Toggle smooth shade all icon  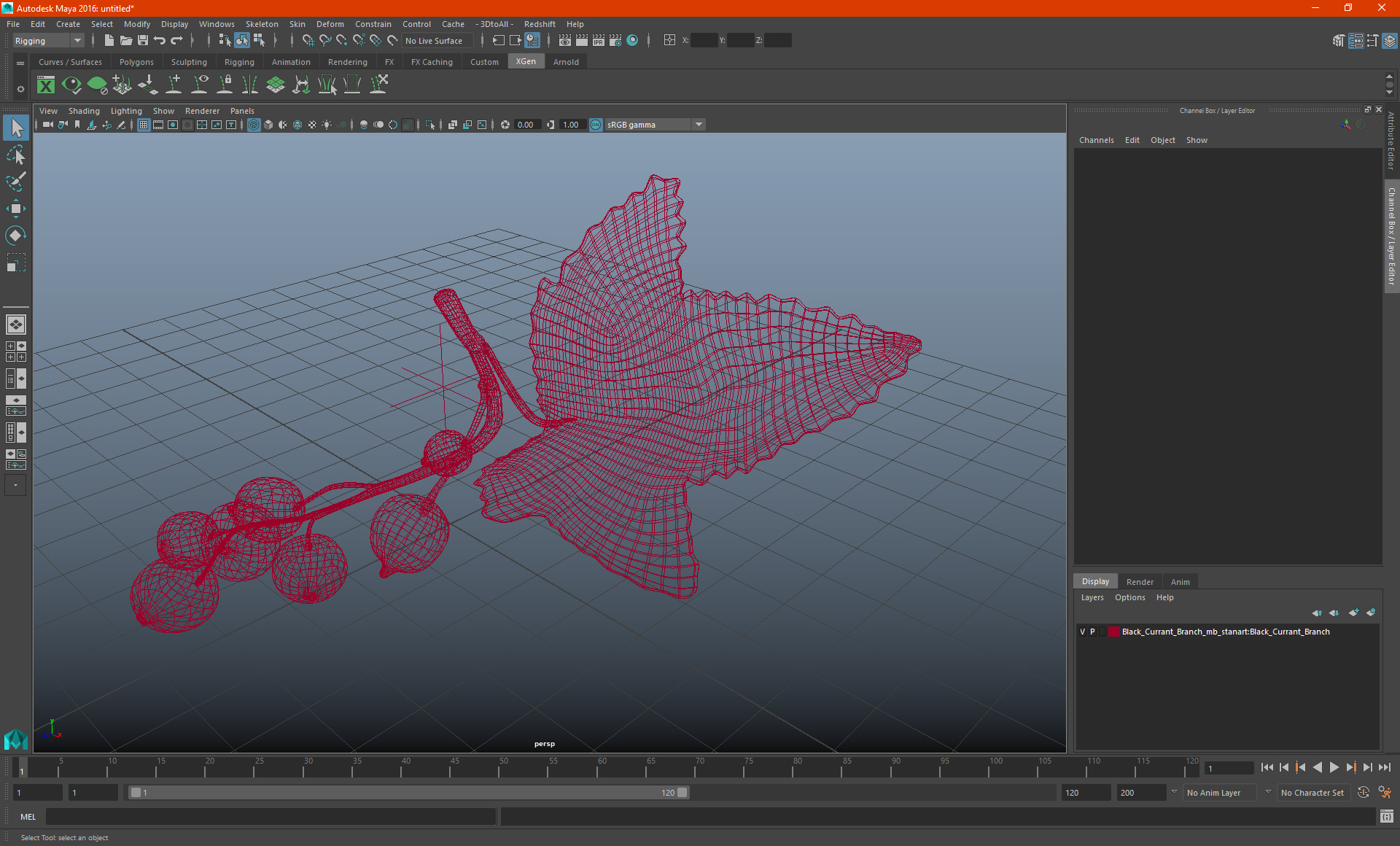[x=268, y=125]
